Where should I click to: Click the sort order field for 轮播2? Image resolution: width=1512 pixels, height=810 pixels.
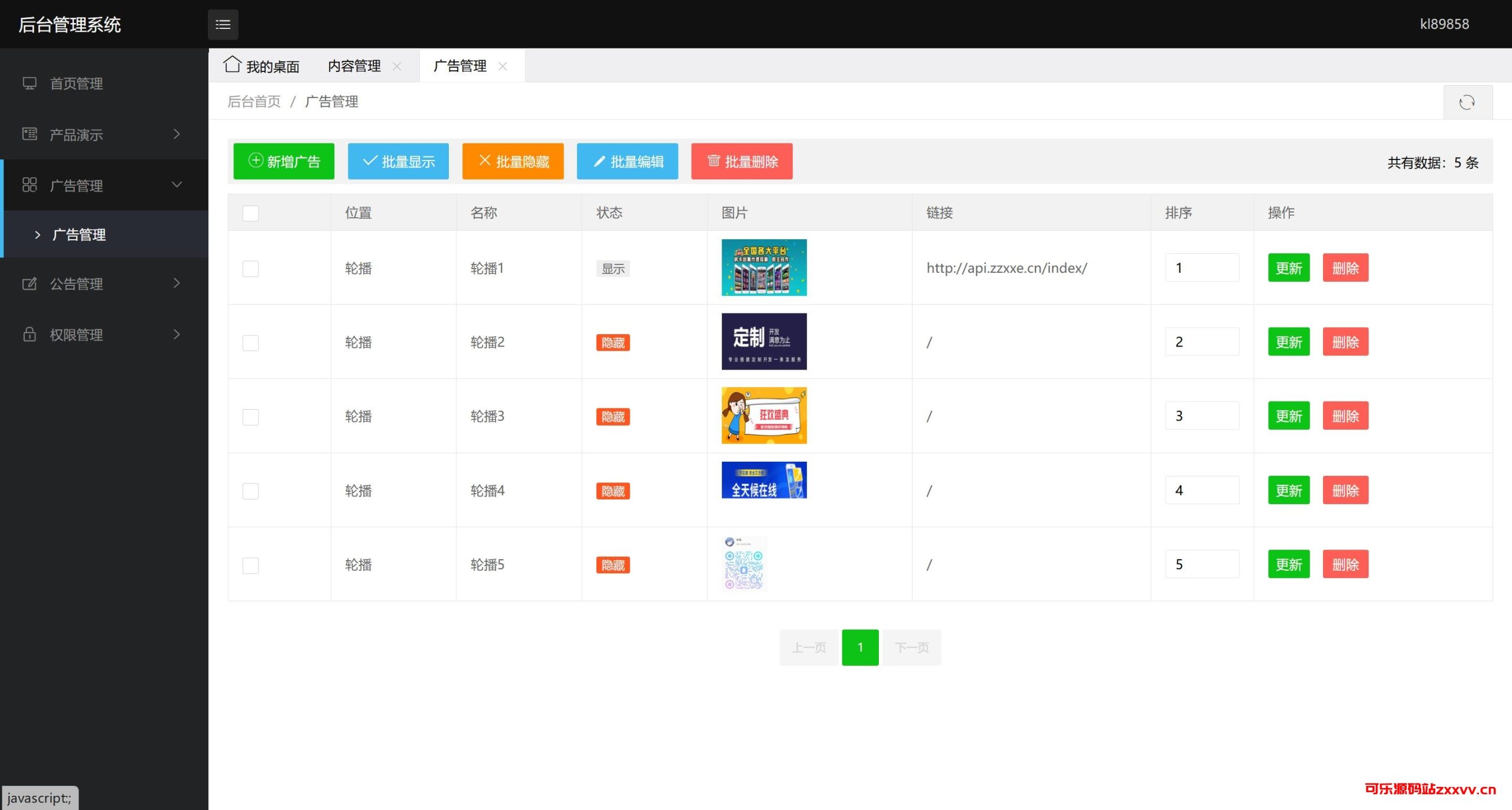[1201, 342]
